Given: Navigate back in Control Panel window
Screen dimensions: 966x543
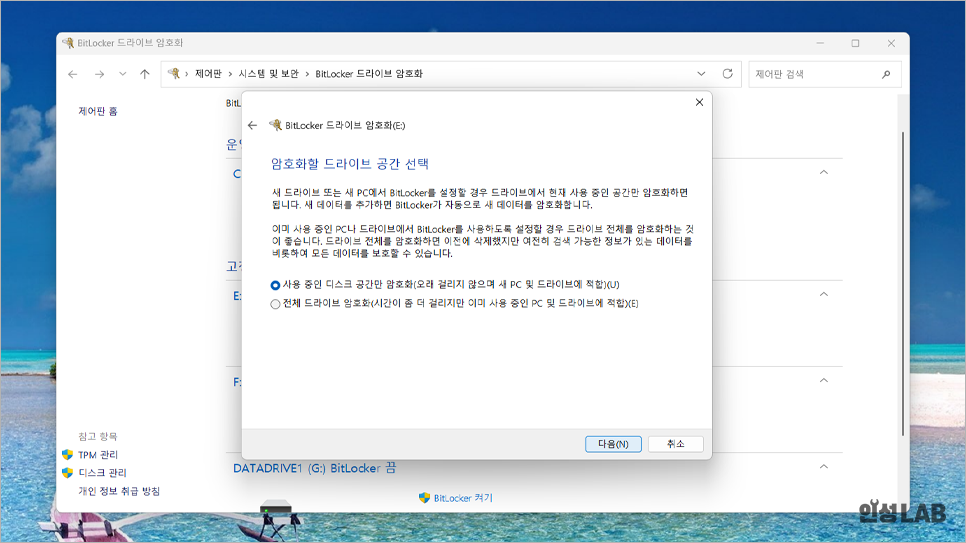Looking at the screenshot, I should pos(73,74).
